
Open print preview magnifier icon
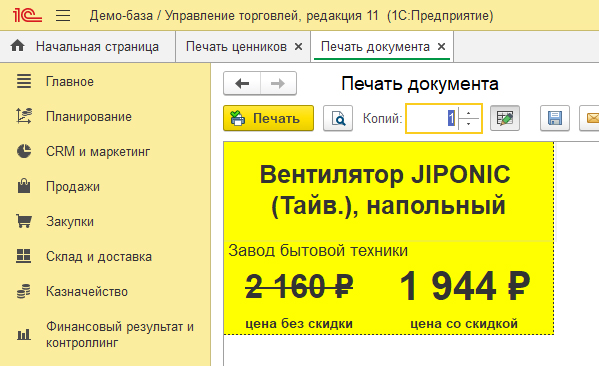point(338,118)
